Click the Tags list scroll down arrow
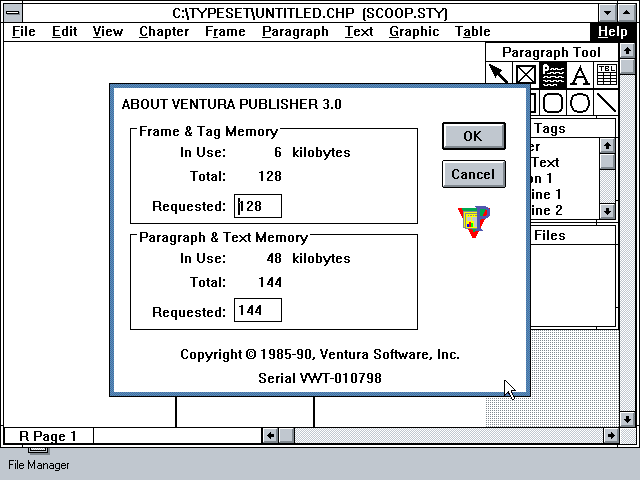Viewport: 640px width, 480px height. (607, 211)
